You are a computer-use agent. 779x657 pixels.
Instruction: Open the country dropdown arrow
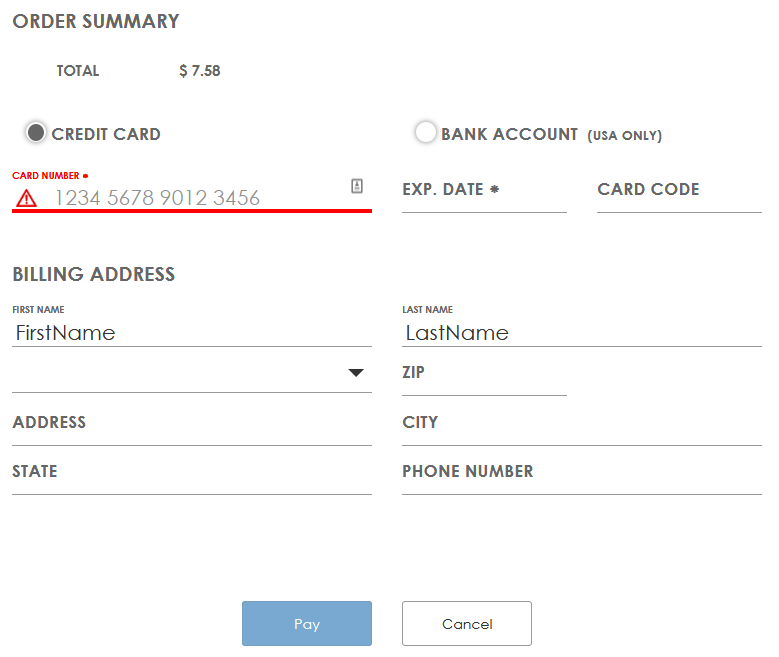pyautogui.click(x=356, y=373)
